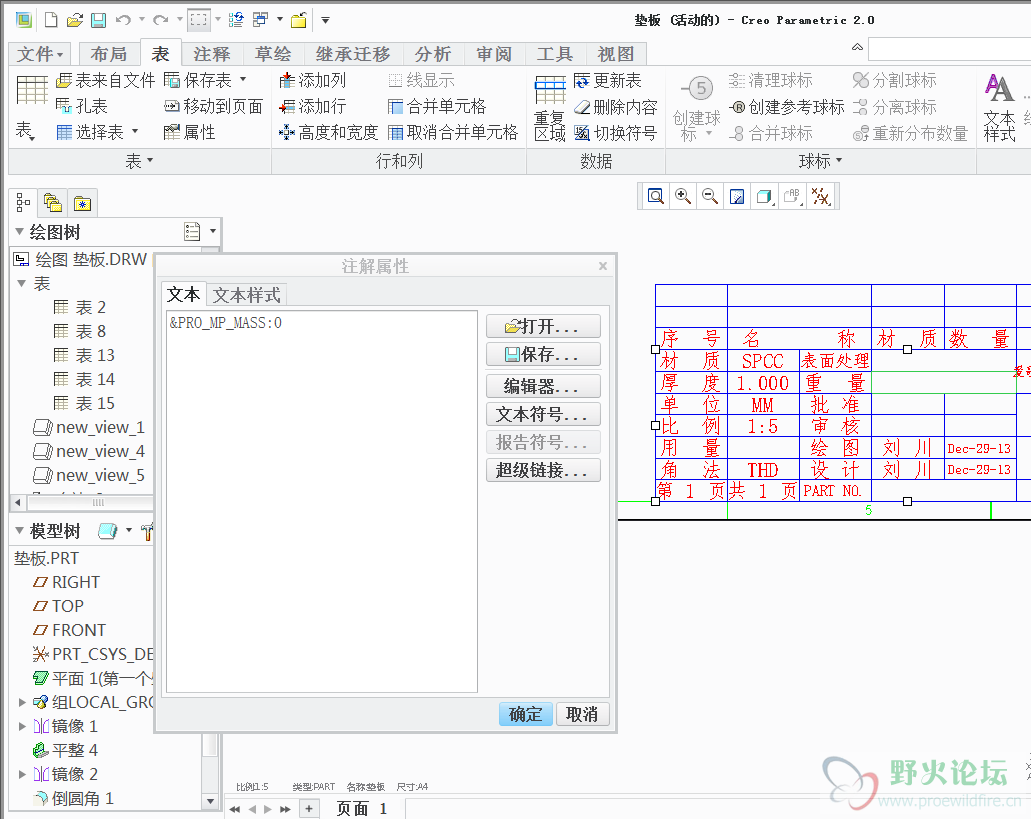Viewport: 1031px width, 819px height.
Task: Click the Update Table (更新表) icon
Action: click(x=583, y=80)
